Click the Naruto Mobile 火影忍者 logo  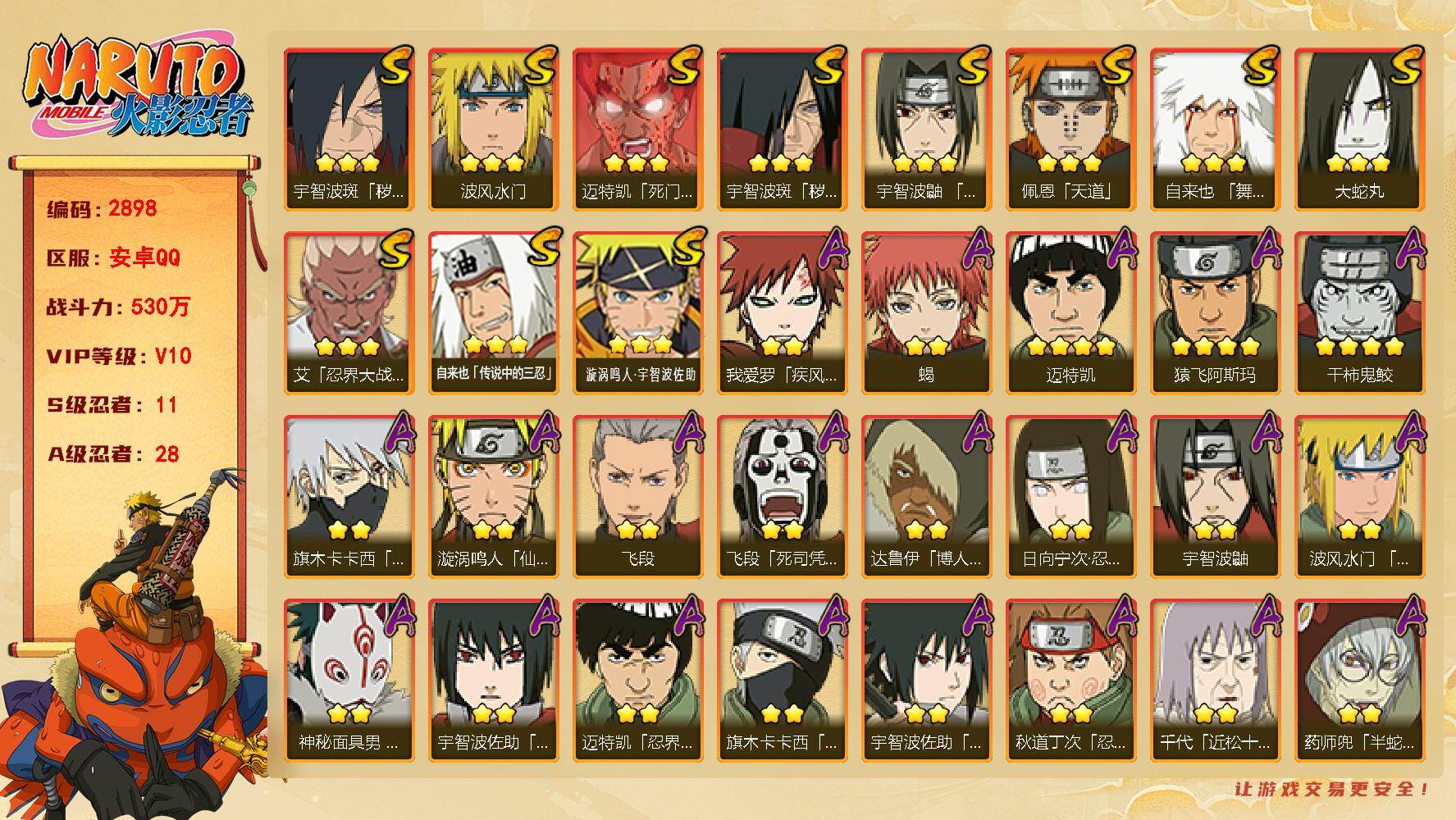(137, 89)
